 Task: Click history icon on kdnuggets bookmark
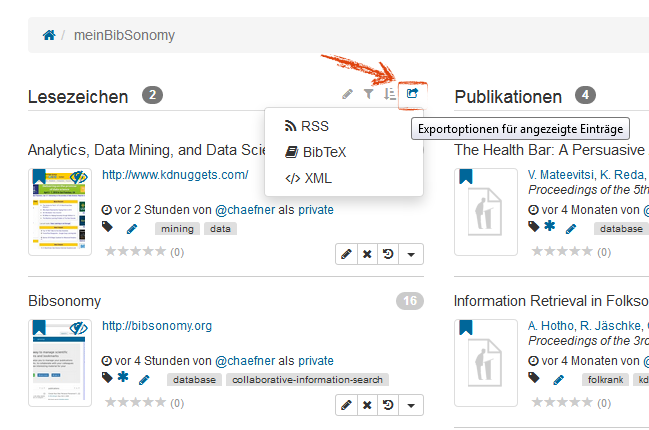388,254
